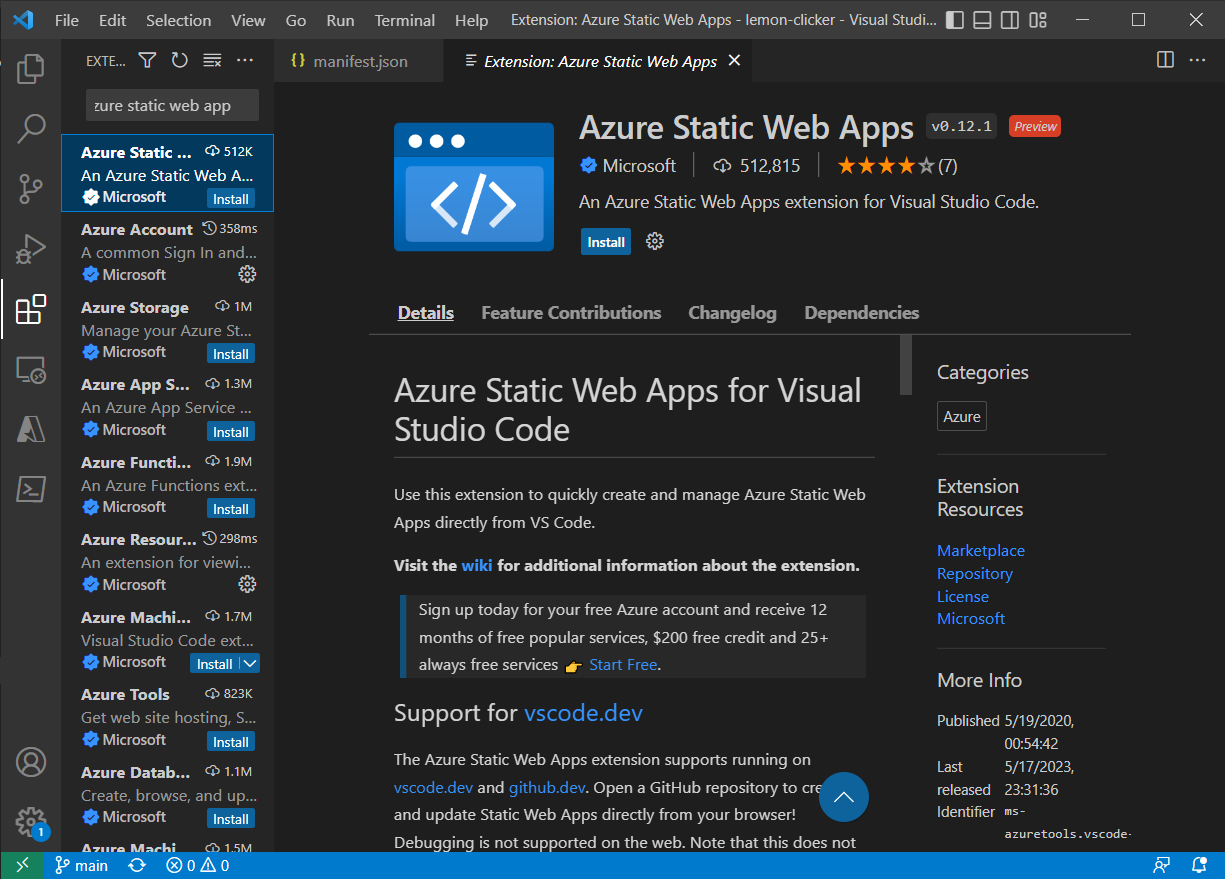Image resolution: width=1225 pixels, height=879 pixels.
Task: Open the Manage gear in activity bar
Action: click(x=31, y=821)
